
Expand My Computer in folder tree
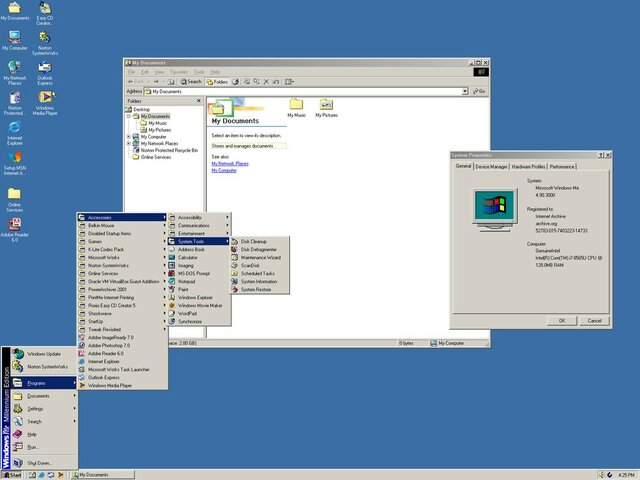129,137
